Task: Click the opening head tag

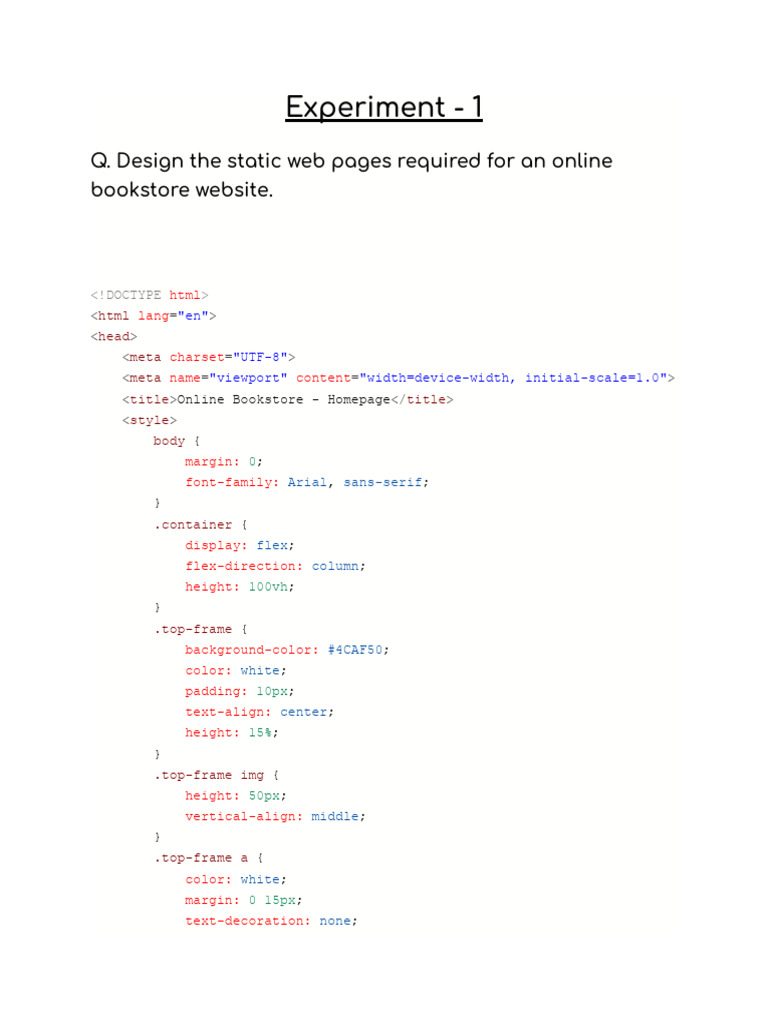Action: 114,336
